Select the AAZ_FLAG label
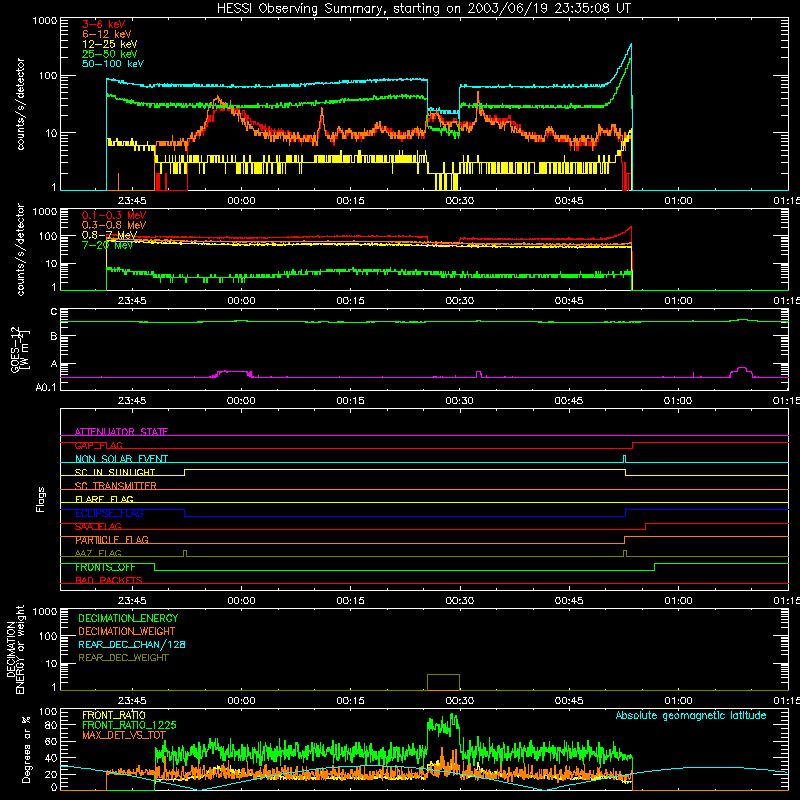Screen dimensions: 800x800 point(98,553)
